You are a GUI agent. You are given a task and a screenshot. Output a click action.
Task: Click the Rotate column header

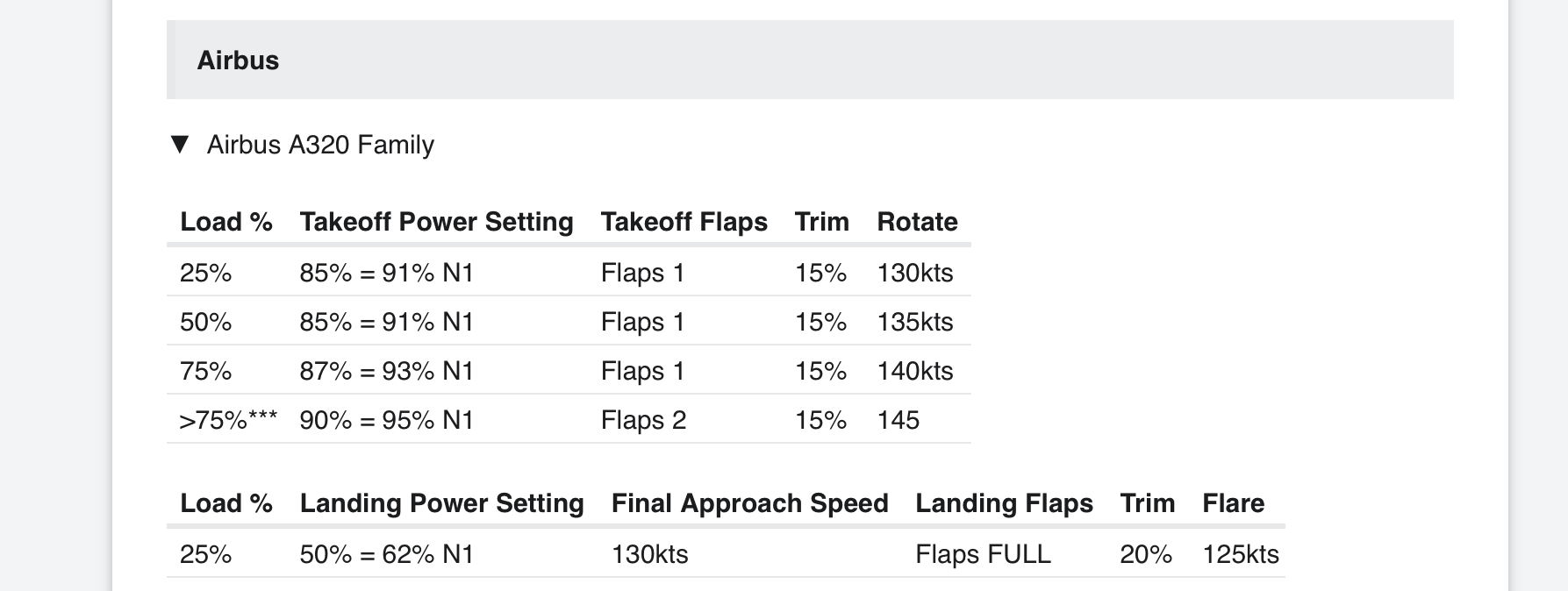(x=917, y=222)
